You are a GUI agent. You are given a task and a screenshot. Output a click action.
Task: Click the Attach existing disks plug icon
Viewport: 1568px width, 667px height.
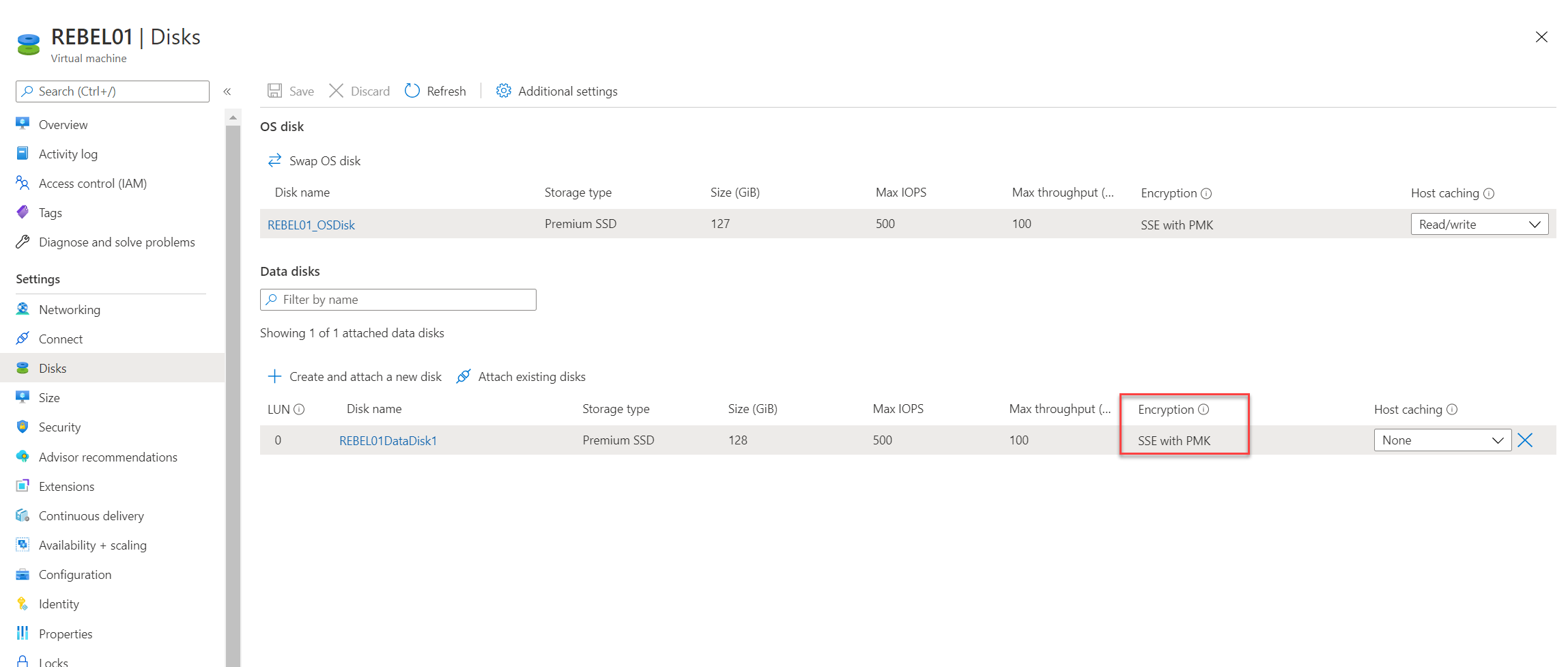[x=464, y=376]
